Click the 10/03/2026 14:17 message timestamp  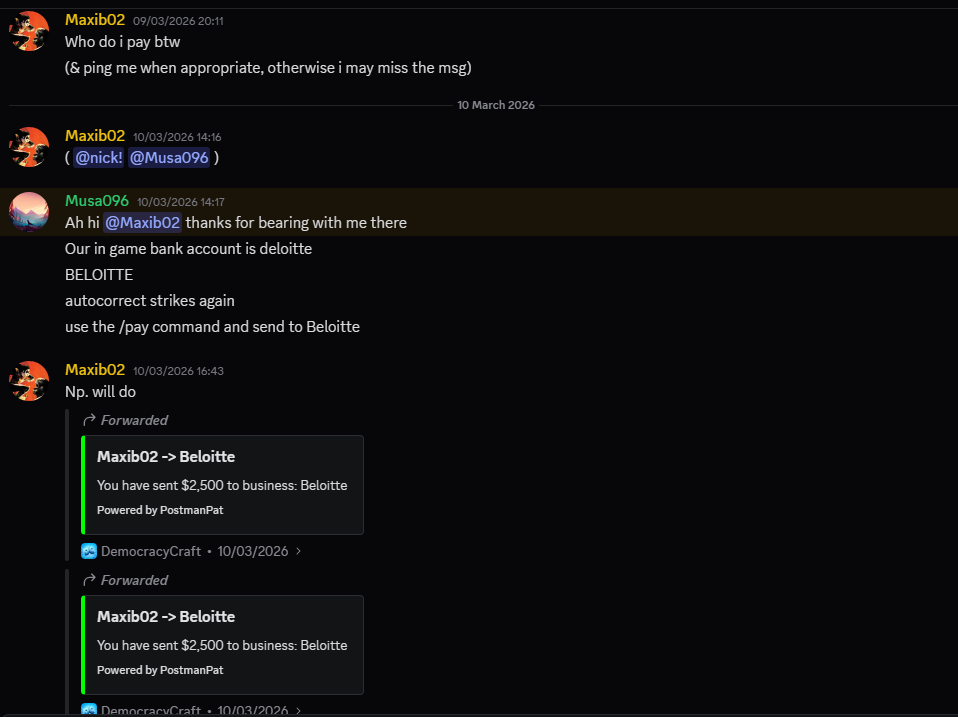181,202
